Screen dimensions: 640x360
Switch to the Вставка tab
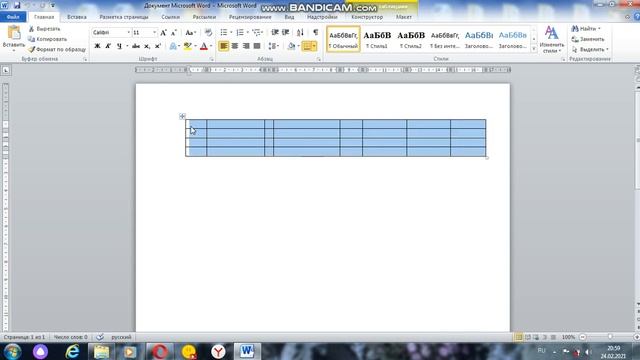77,17
